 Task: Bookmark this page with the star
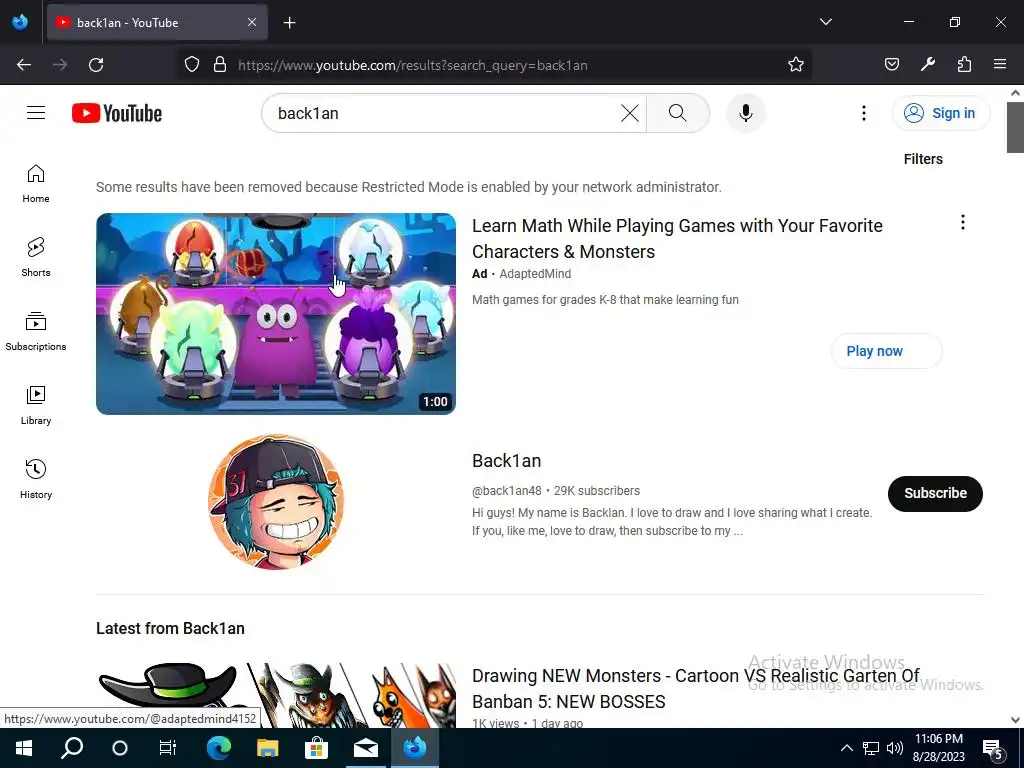[x=795, y=65]
